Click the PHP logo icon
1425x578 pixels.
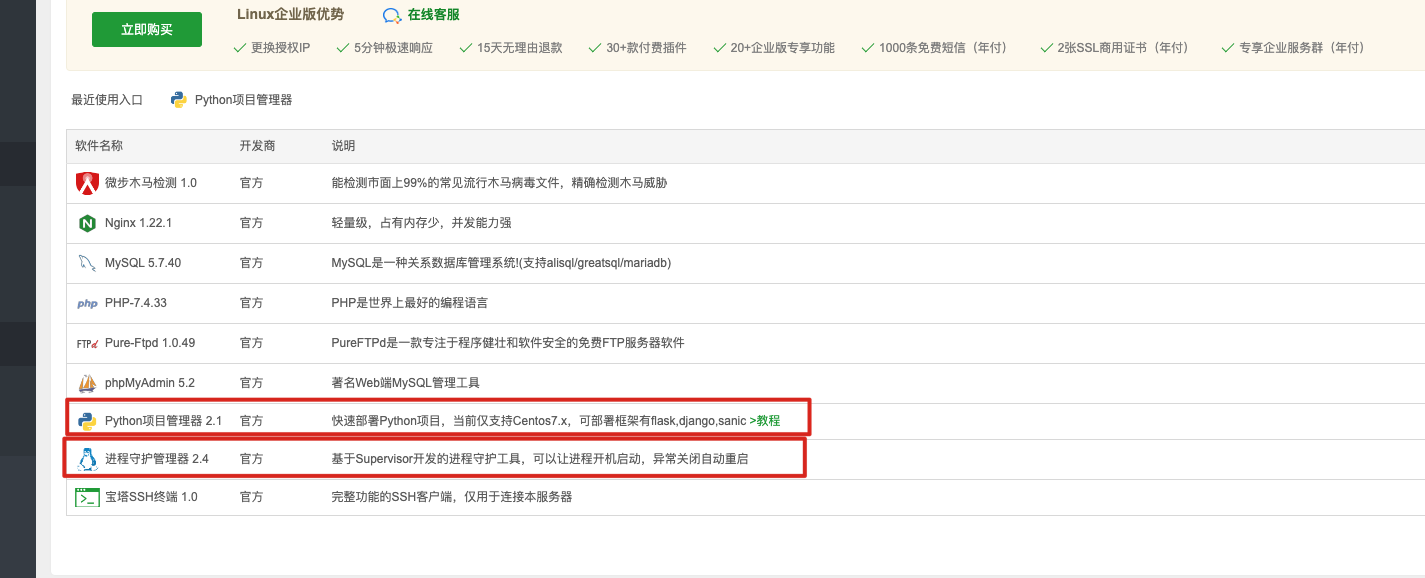(87, 303)
